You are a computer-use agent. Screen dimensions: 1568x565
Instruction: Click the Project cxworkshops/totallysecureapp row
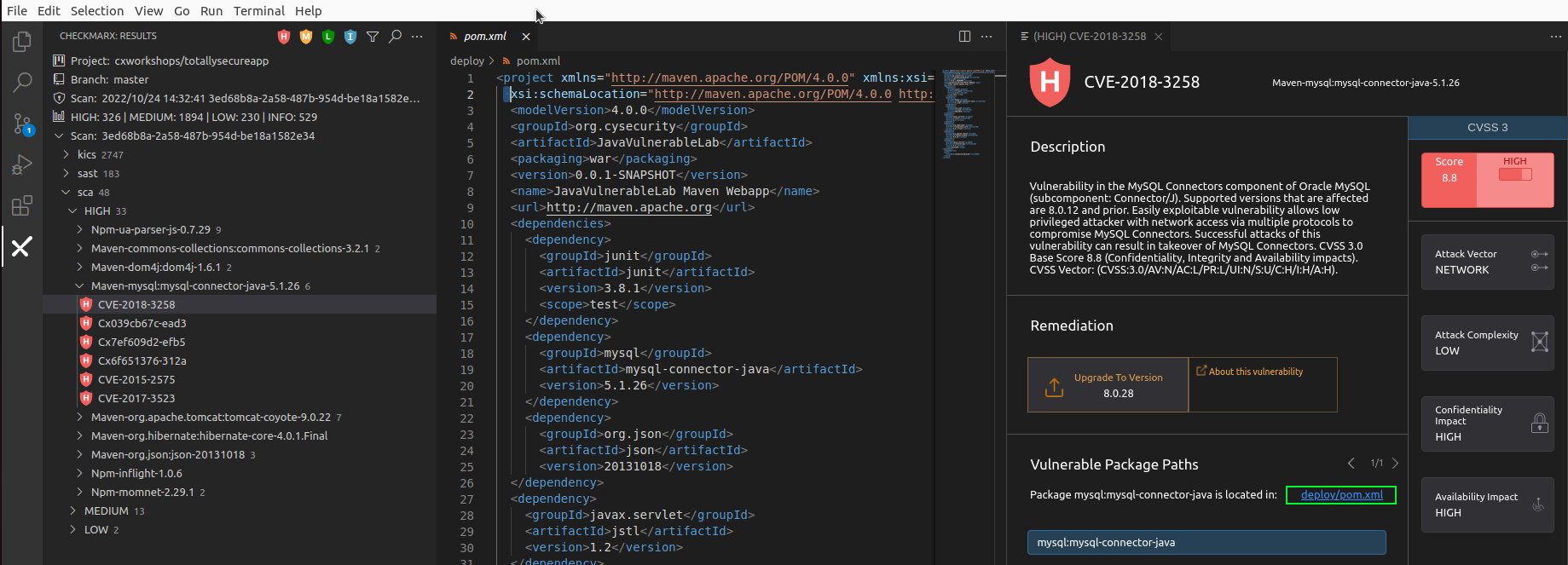[240, 61]
